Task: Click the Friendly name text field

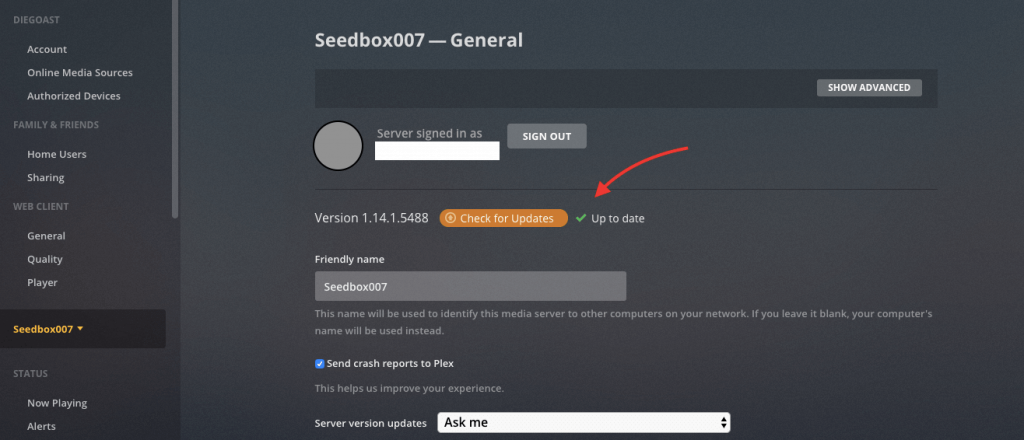Action: (470, 286)
